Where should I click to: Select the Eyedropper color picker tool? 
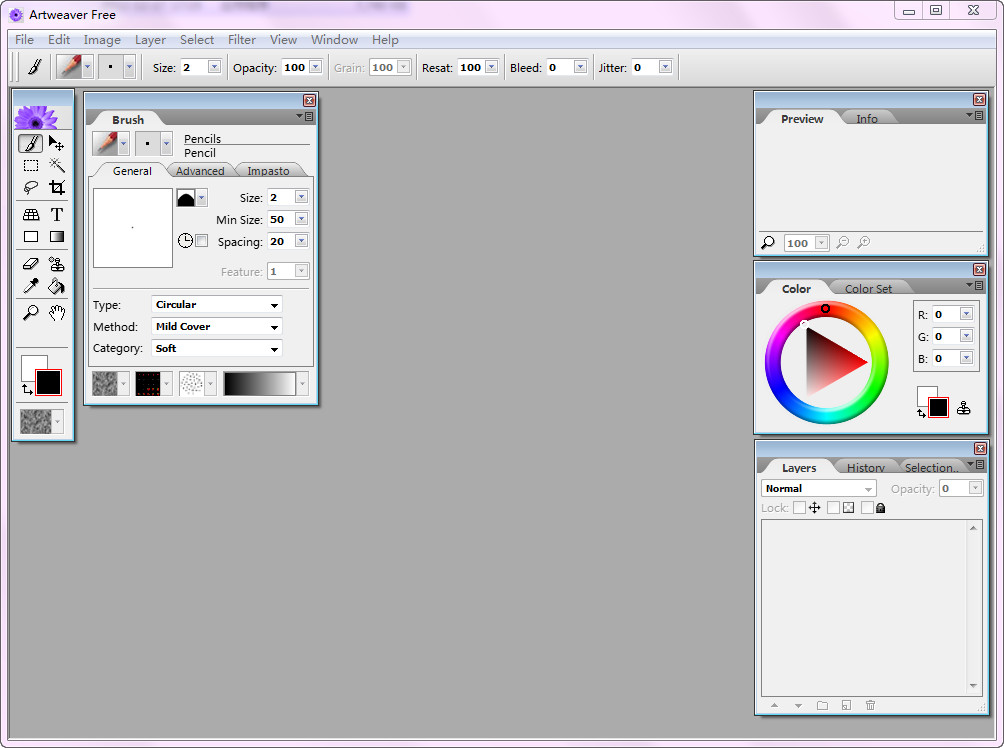pyautogui.click(x=31, y=287)
